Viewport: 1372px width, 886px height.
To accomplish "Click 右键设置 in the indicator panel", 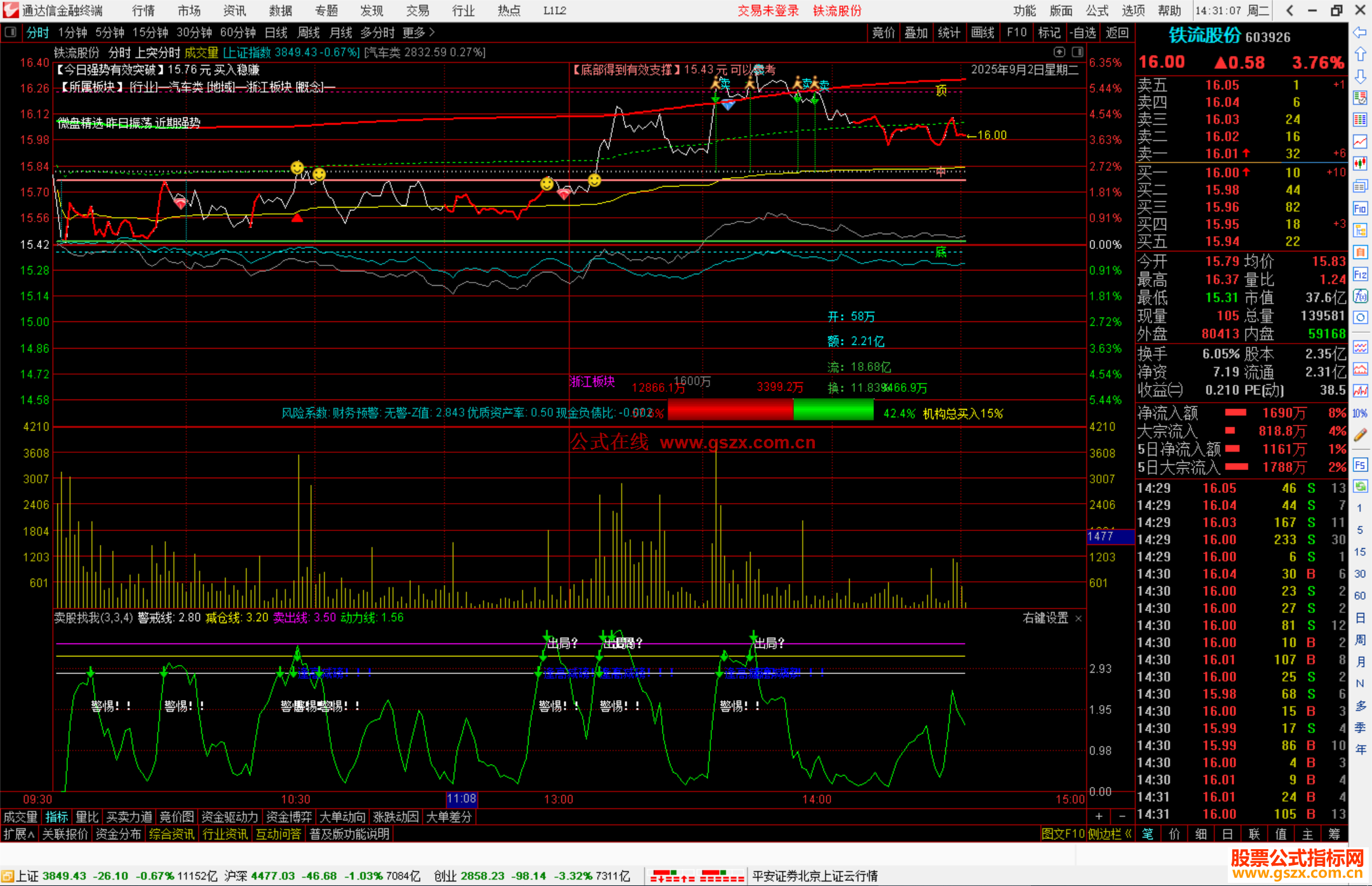I will [x=1046, y=618].
